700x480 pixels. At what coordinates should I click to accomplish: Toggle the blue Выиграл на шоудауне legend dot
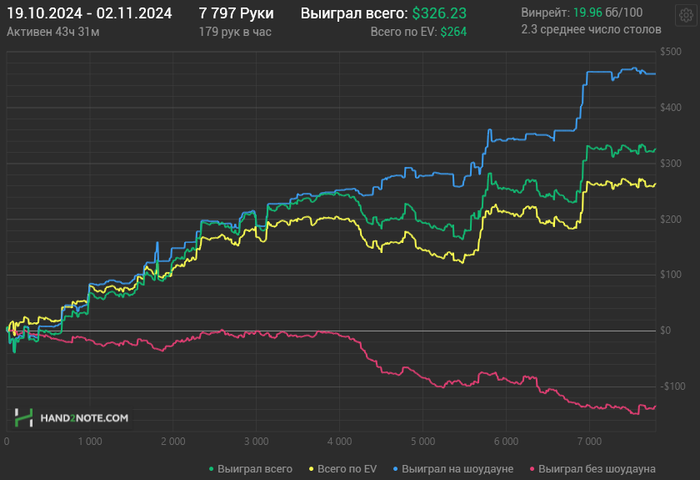[395, 469]
